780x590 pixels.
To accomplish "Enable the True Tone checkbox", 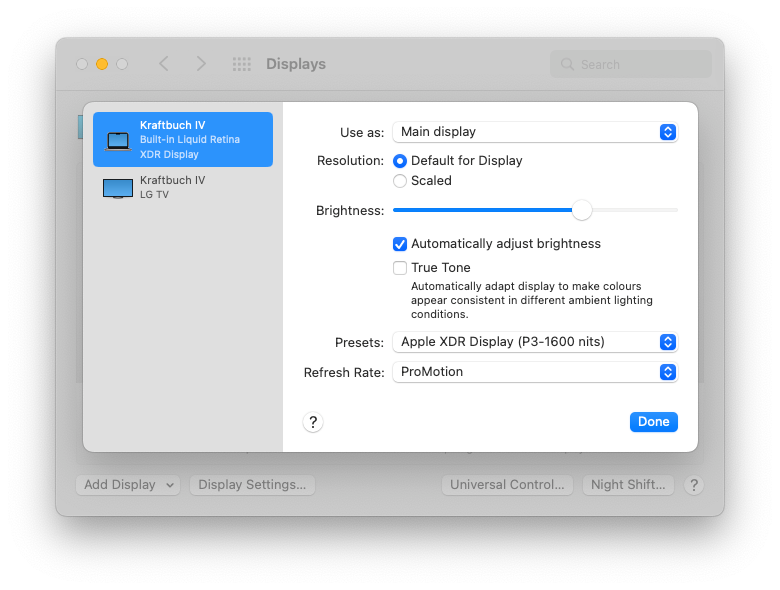I will click(400, 268).
